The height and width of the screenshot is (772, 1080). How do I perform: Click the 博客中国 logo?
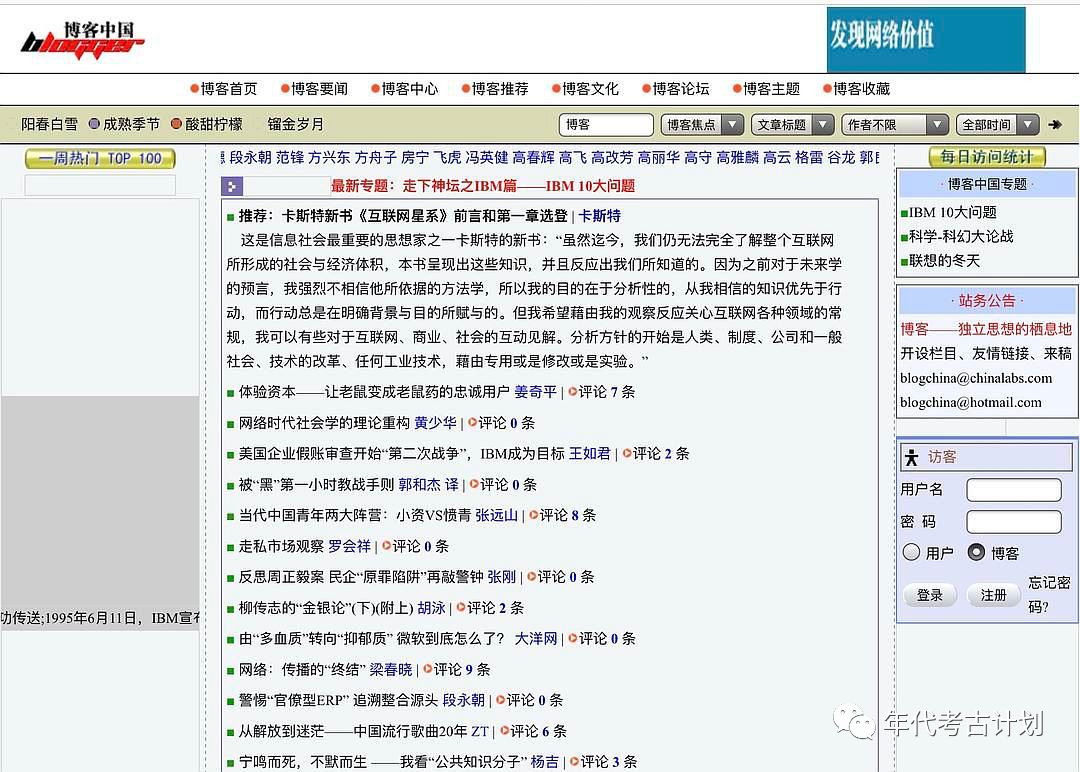[84, 39]
